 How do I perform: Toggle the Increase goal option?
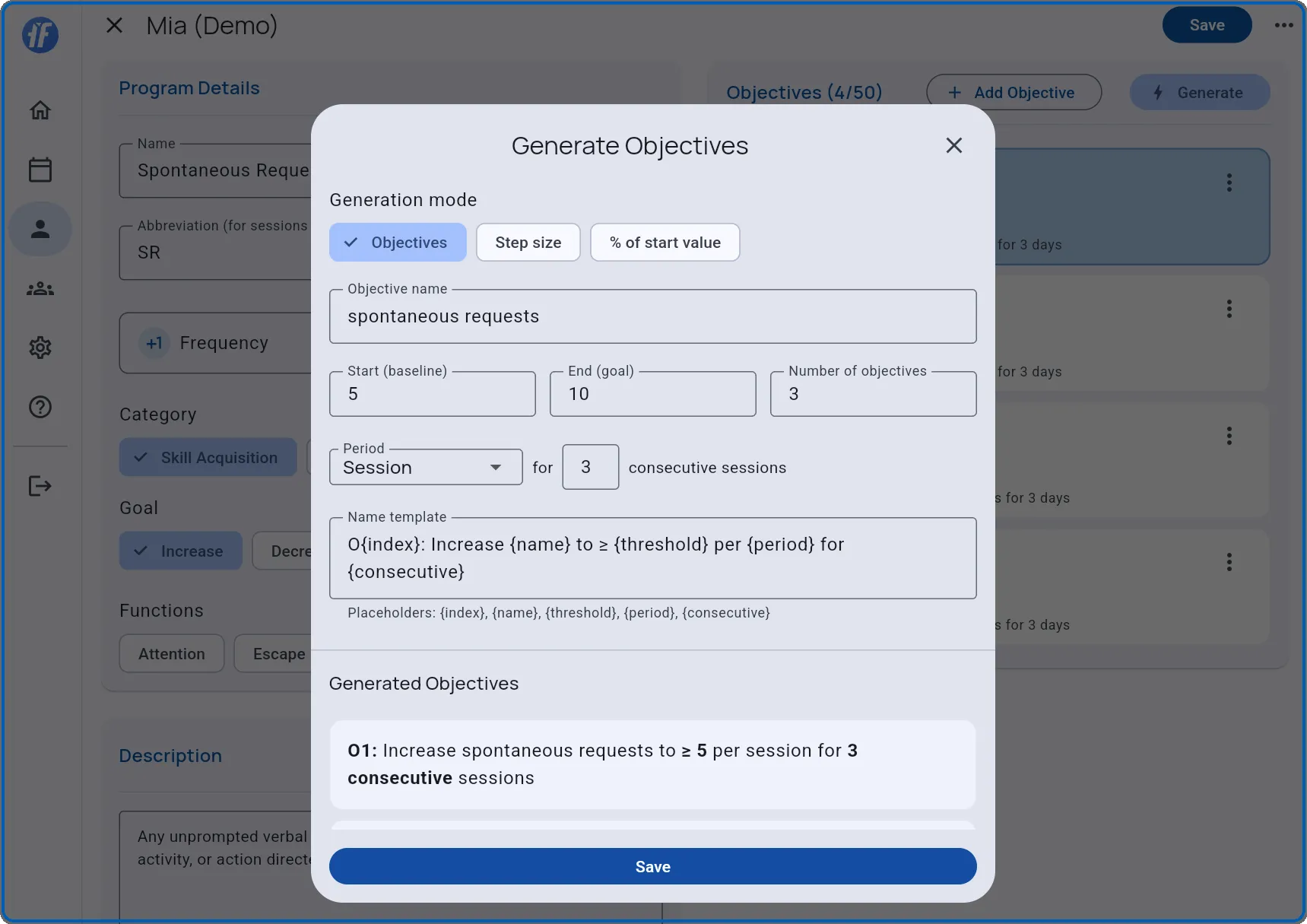click(180, 551)
